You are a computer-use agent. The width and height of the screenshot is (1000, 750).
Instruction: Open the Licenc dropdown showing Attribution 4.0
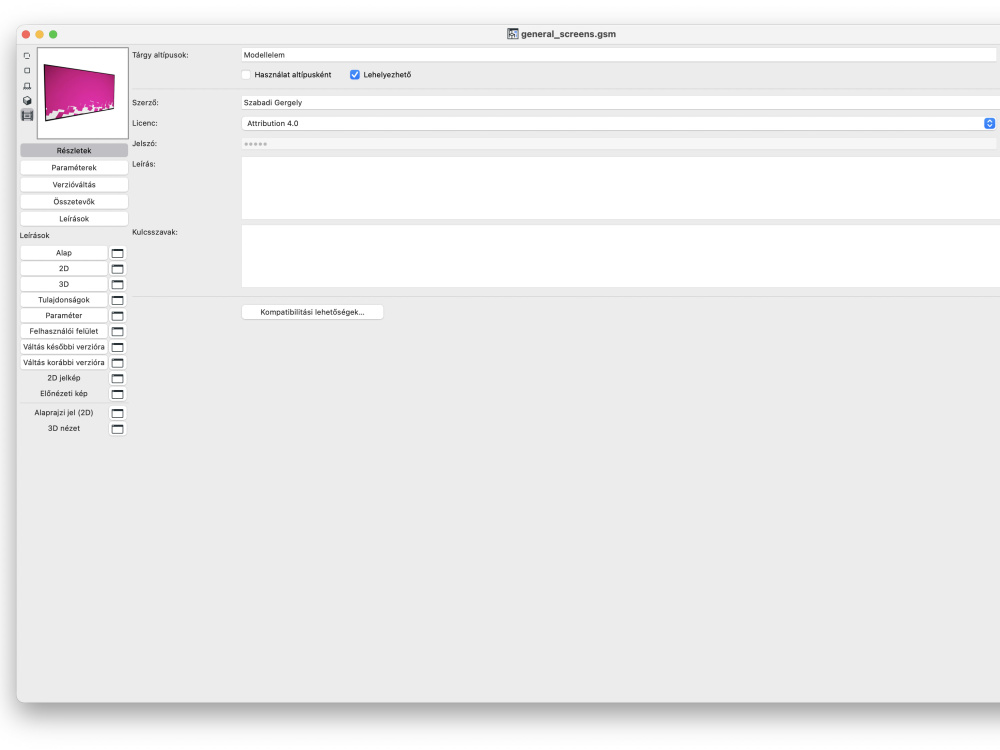[x=619, y=123]
